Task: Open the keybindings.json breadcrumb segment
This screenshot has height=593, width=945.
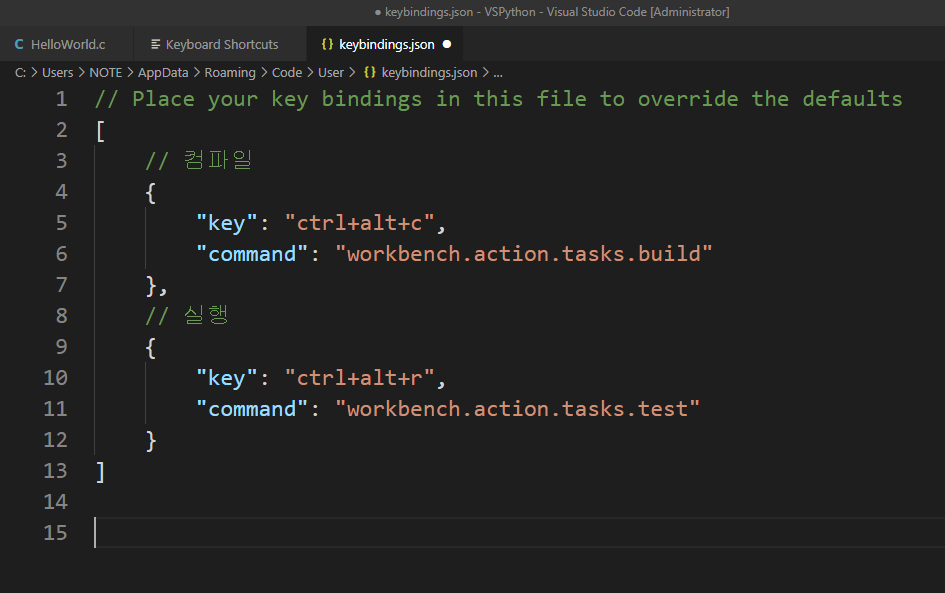Action: [x=429, y=72]
